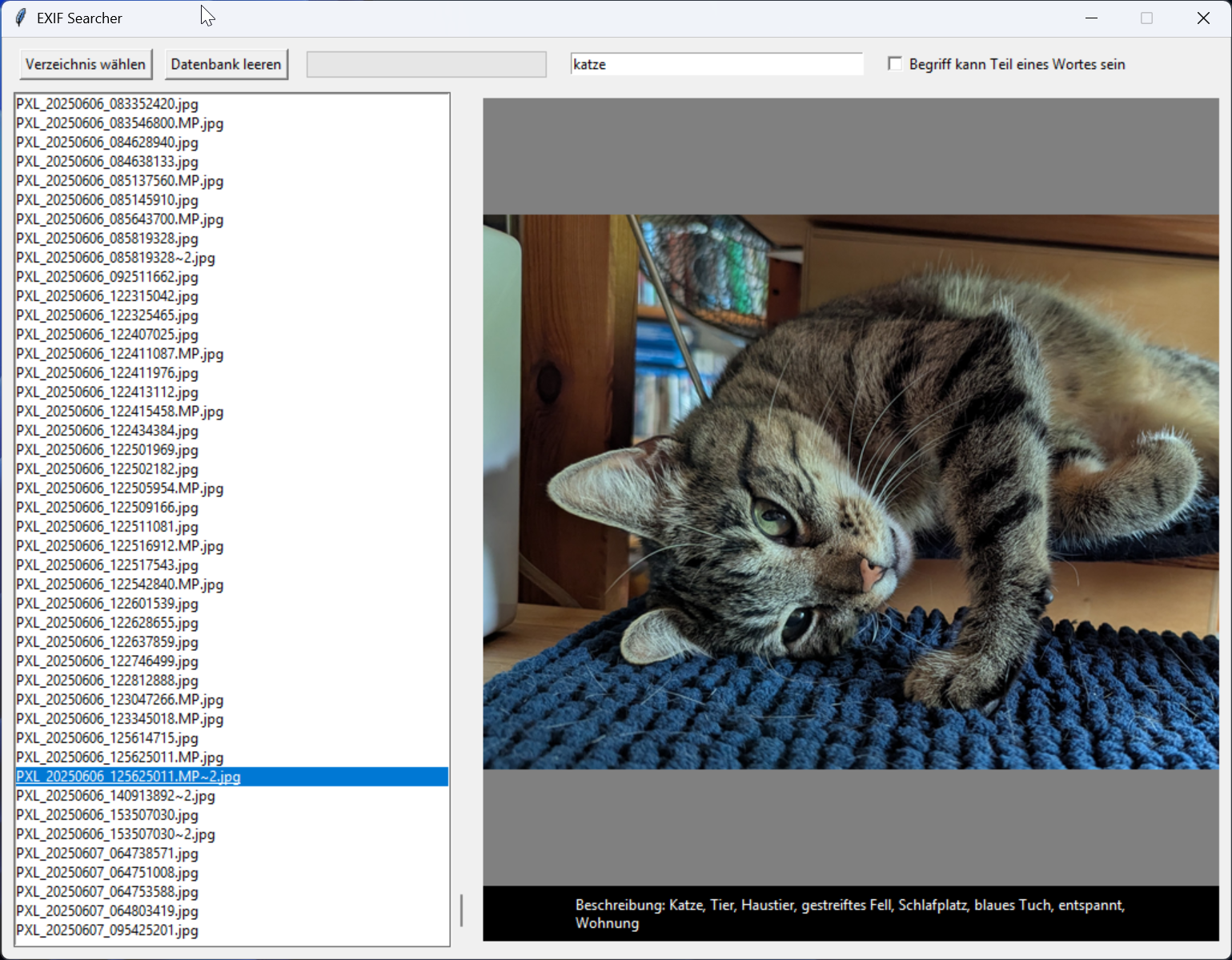Click the cat photo preview
1232x960 pixels.
pyautogui.click(x=851, y=492)
